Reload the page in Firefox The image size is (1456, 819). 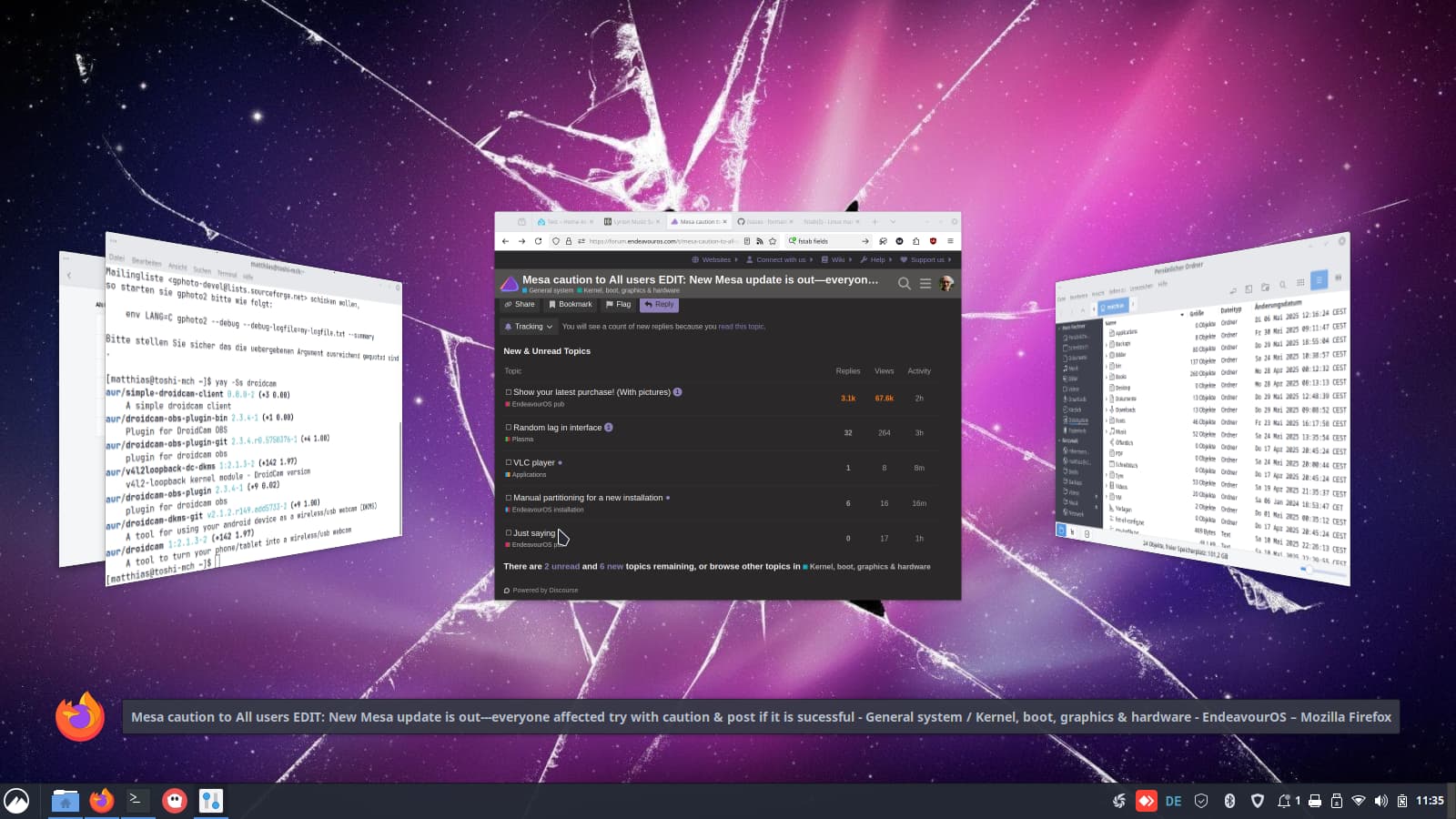tap(538, 241)
